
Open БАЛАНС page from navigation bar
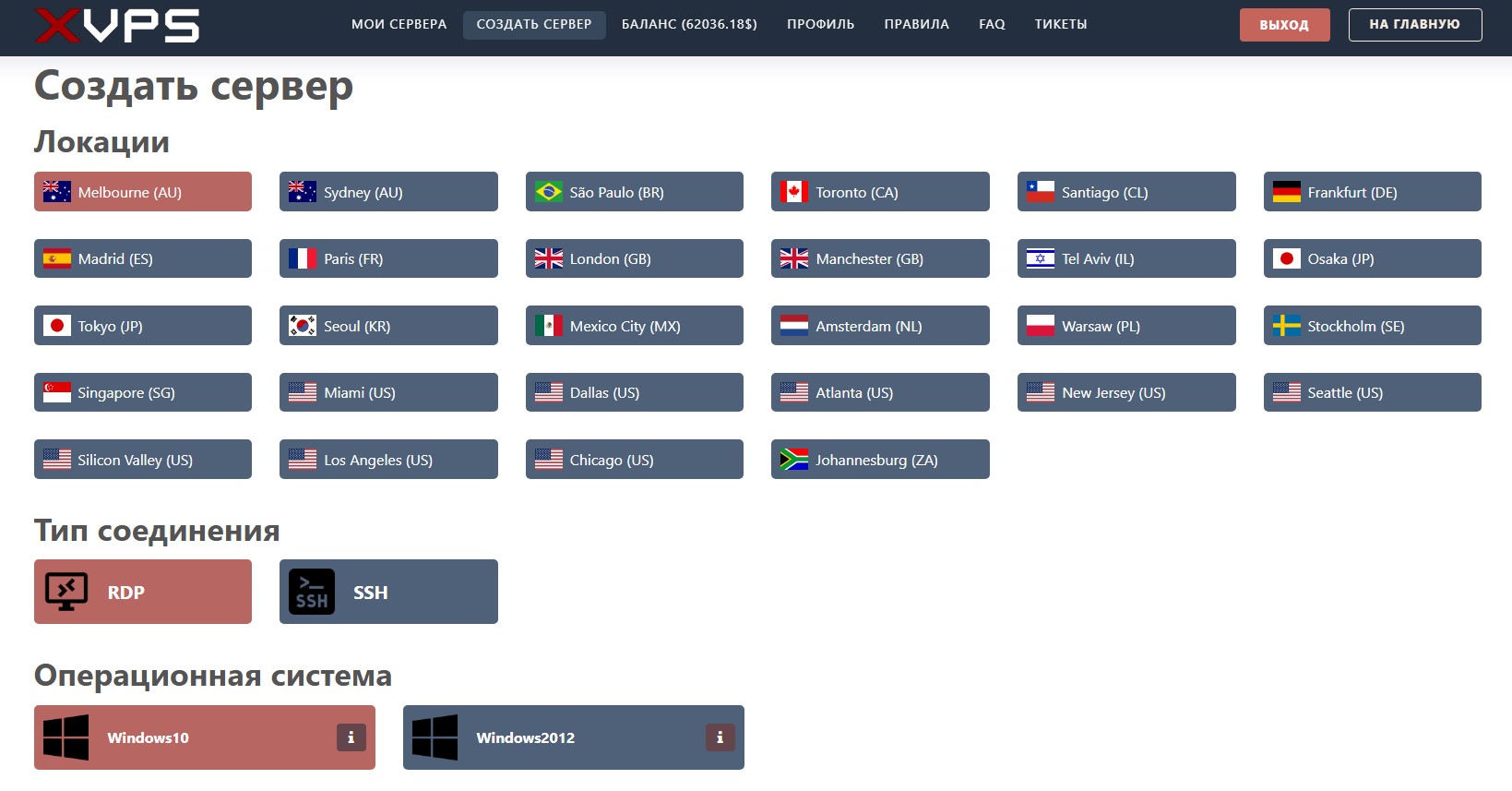click(688, 25)
